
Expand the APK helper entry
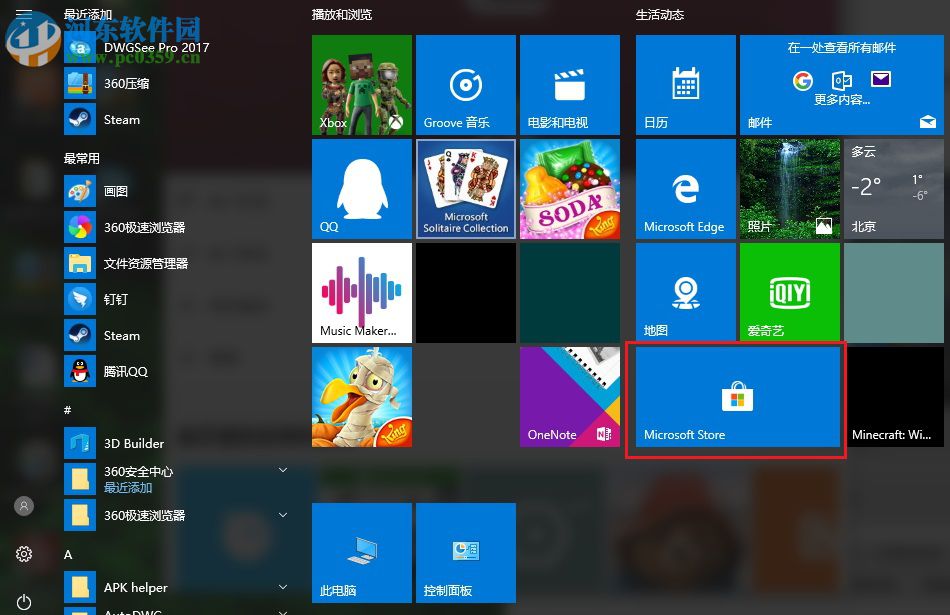[x=283, y=587]
